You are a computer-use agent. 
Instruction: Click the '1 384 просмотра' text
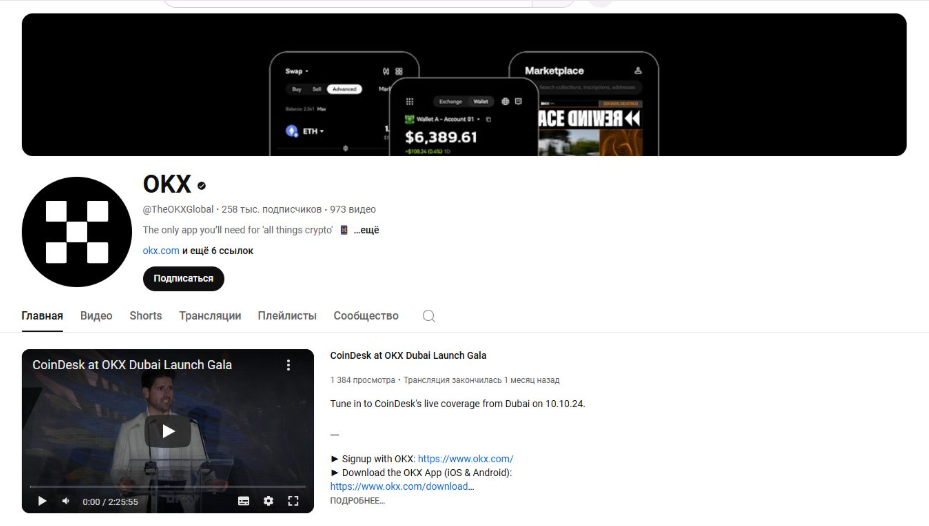(x=363, y=380)
